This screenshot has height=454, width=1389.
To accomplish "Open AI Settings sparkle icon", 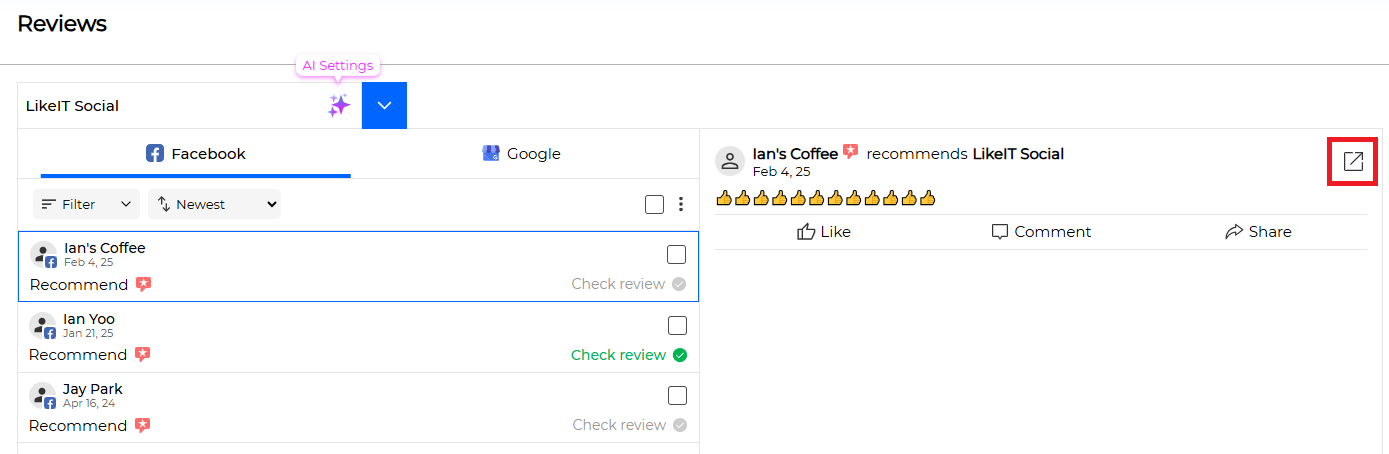I will click(x=339, y=105).
